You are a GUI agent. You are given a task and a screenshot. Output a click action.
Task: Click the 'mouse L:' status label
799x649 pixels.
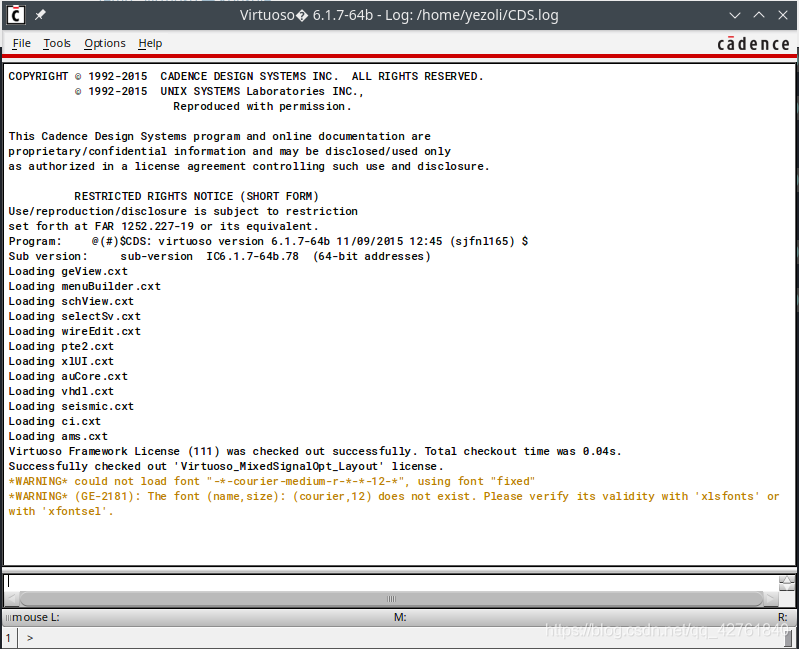coord(36,617)
